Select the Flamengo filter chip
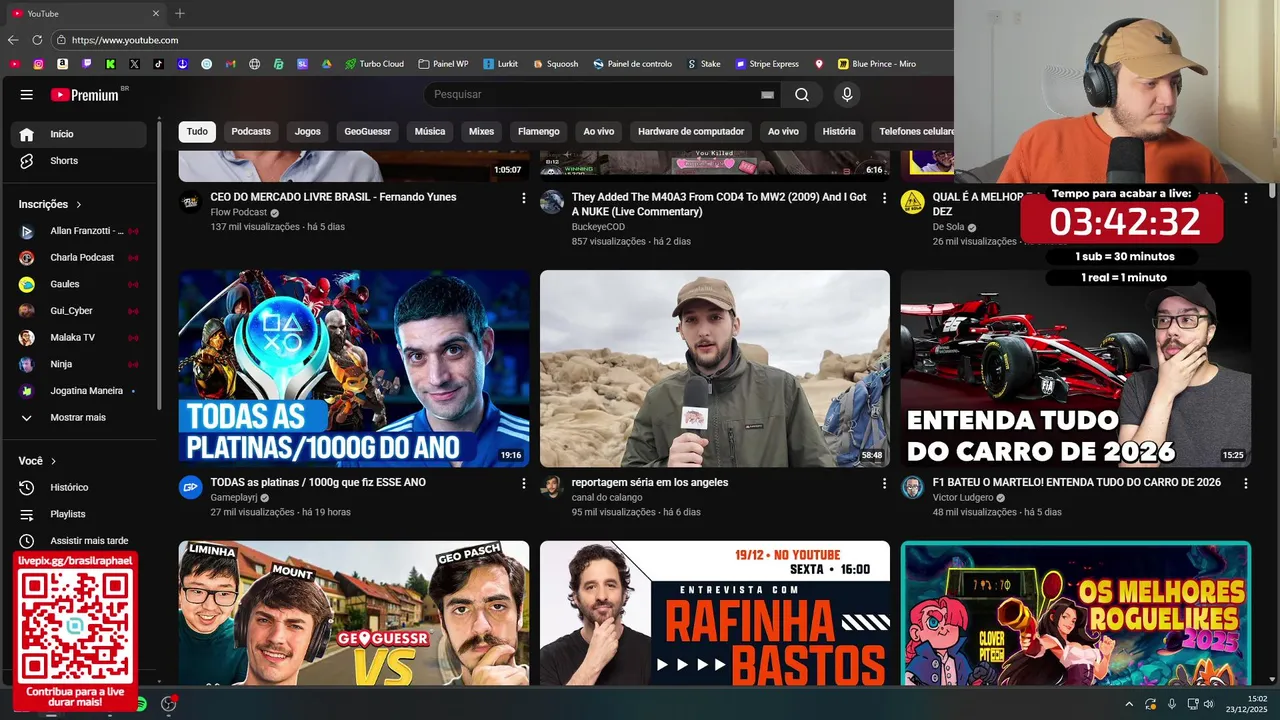 539,132
